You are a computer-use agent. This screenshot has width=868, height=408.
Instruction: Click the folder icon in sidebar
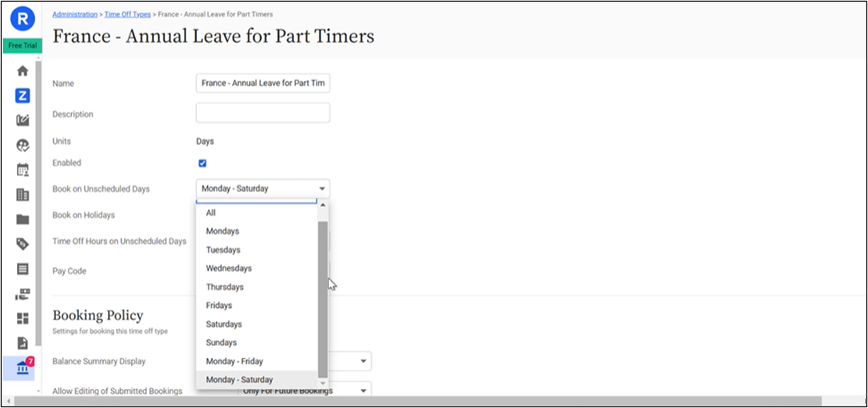[x=22, y=220]
